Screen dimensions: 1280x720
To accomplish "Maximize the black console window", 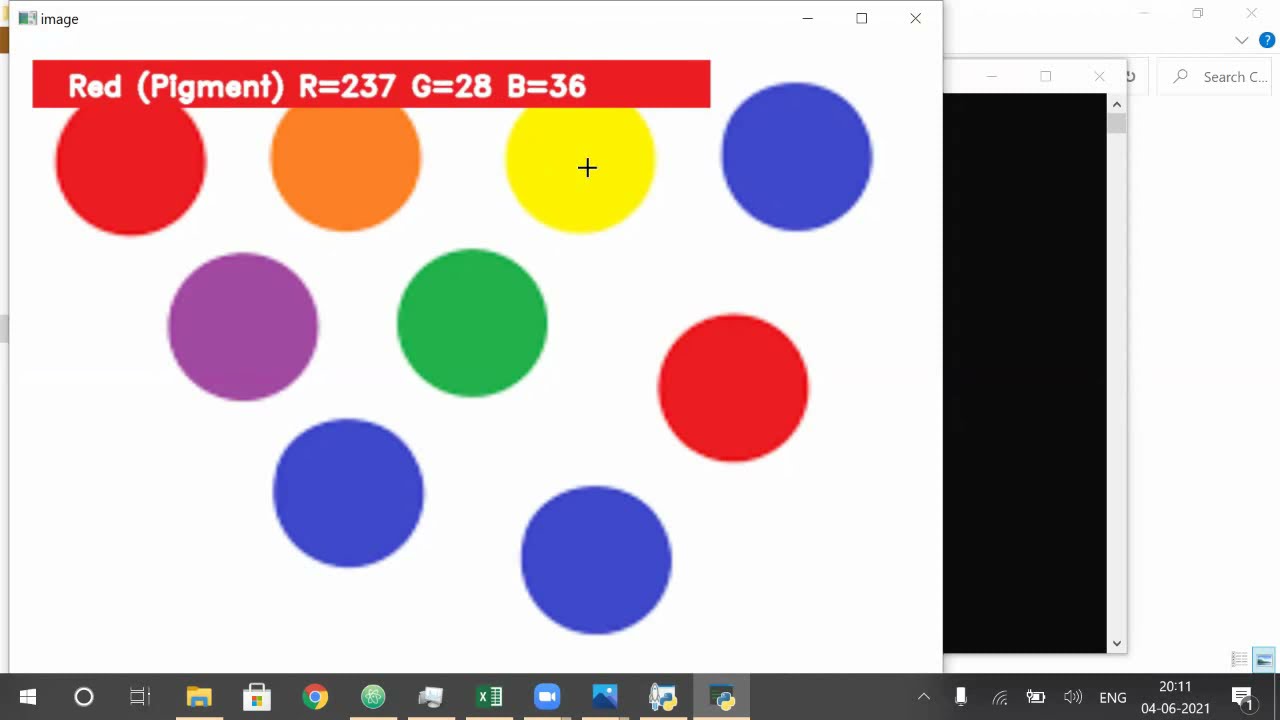I will click(x=1045, y=77).
